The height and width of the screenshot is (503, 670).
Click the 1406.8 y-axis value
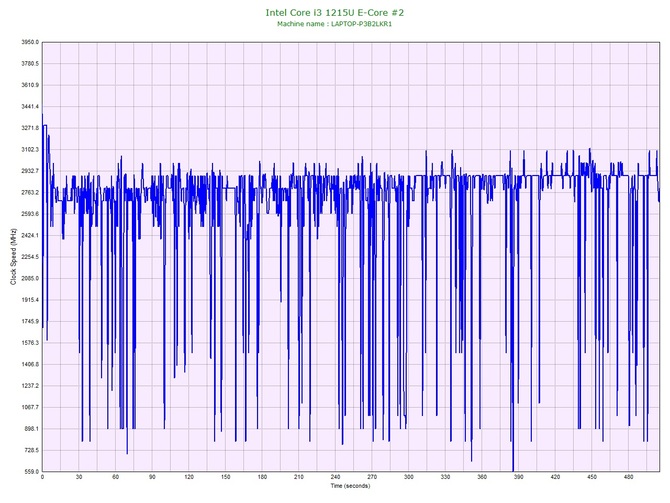pyautogui.click(x=30, y=364)
